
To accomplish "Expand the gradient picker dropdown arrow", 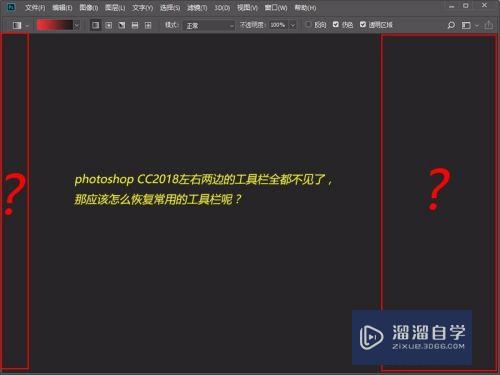I will pyautogui.click(x=77, y=25).
